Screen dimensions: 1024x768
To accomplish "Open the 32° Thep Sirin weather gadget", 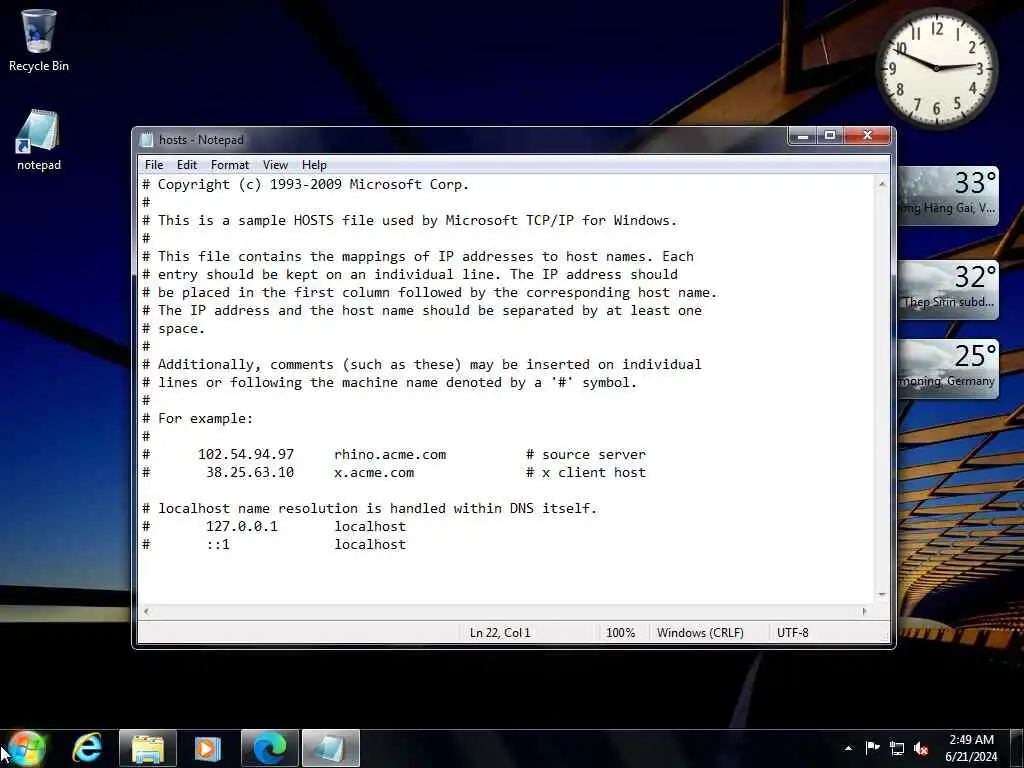I will click(x=948, y=289).
